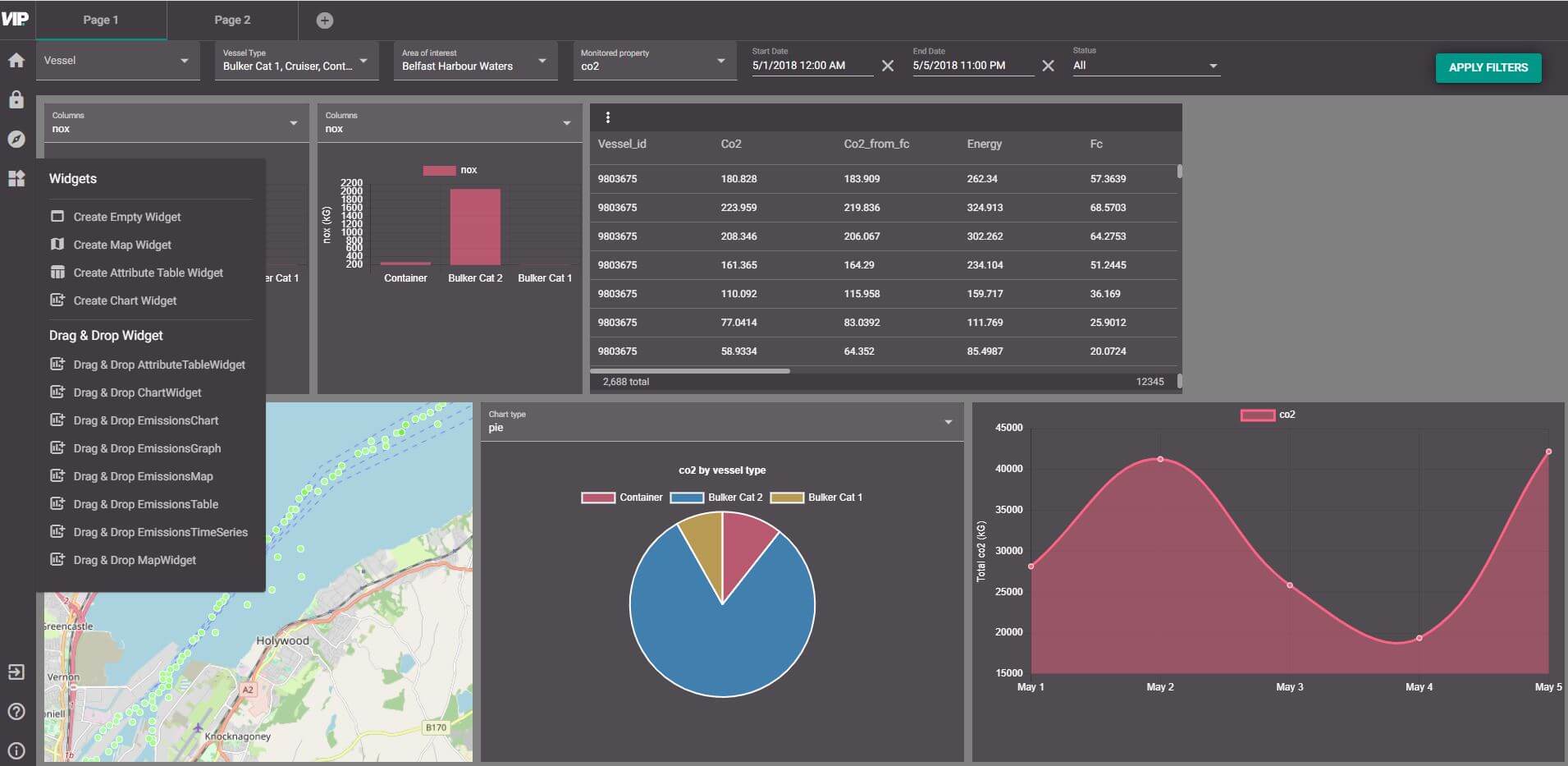The image size is (1568, 766).
Task: Clear the Start Date using its X button
Action: coord(889,66)
